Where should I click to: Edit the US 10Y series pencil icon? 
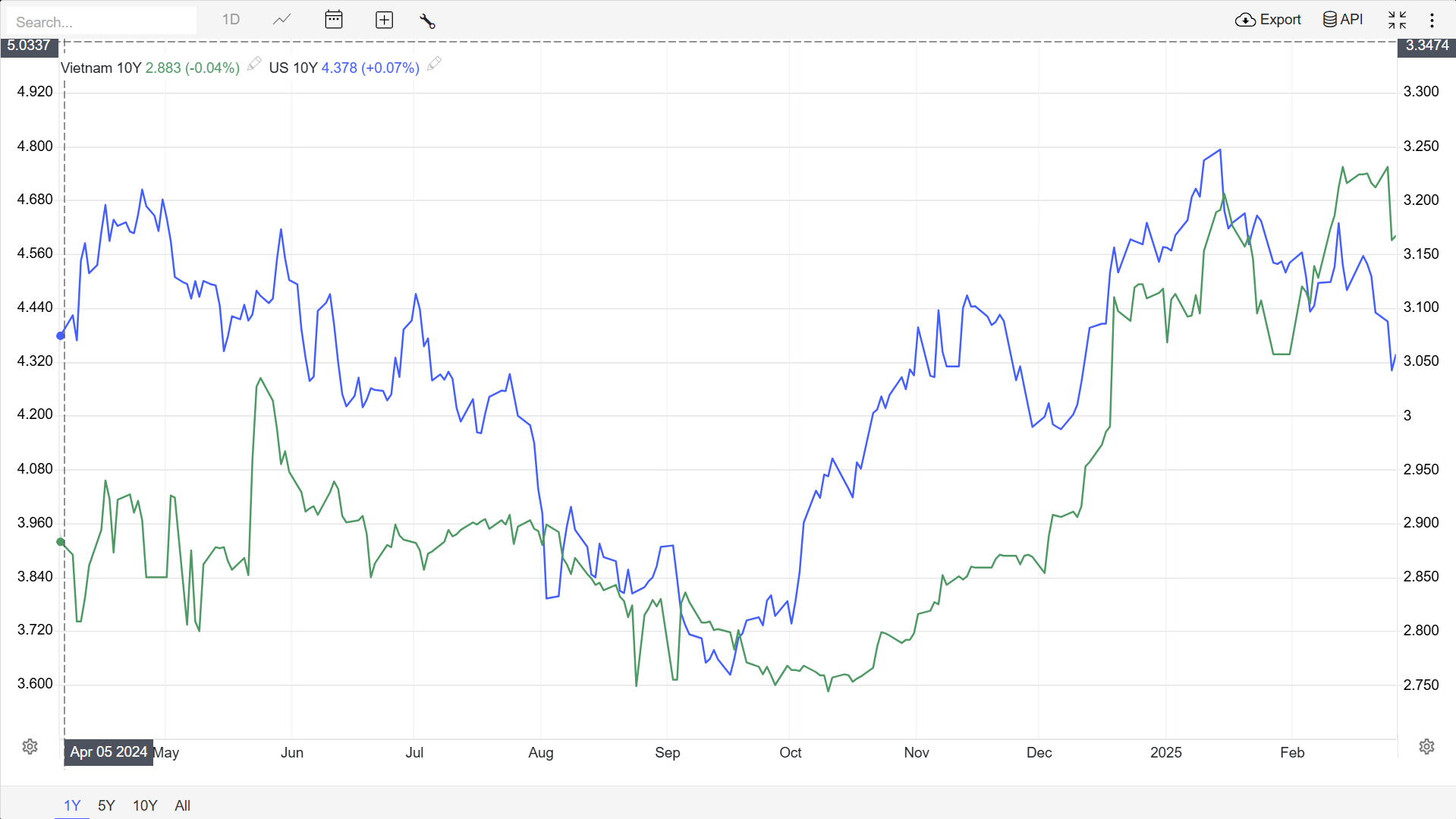click(434, 65)
